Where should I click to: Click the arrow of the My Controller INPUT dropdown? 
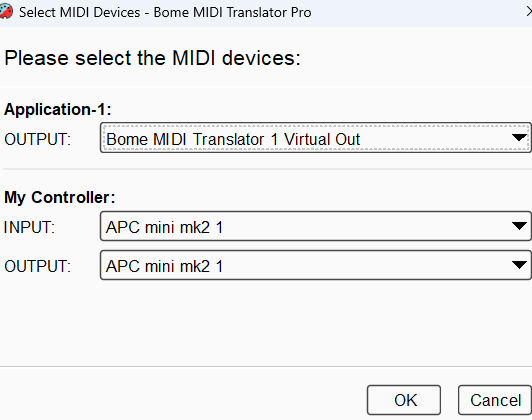tap(519, 226)
